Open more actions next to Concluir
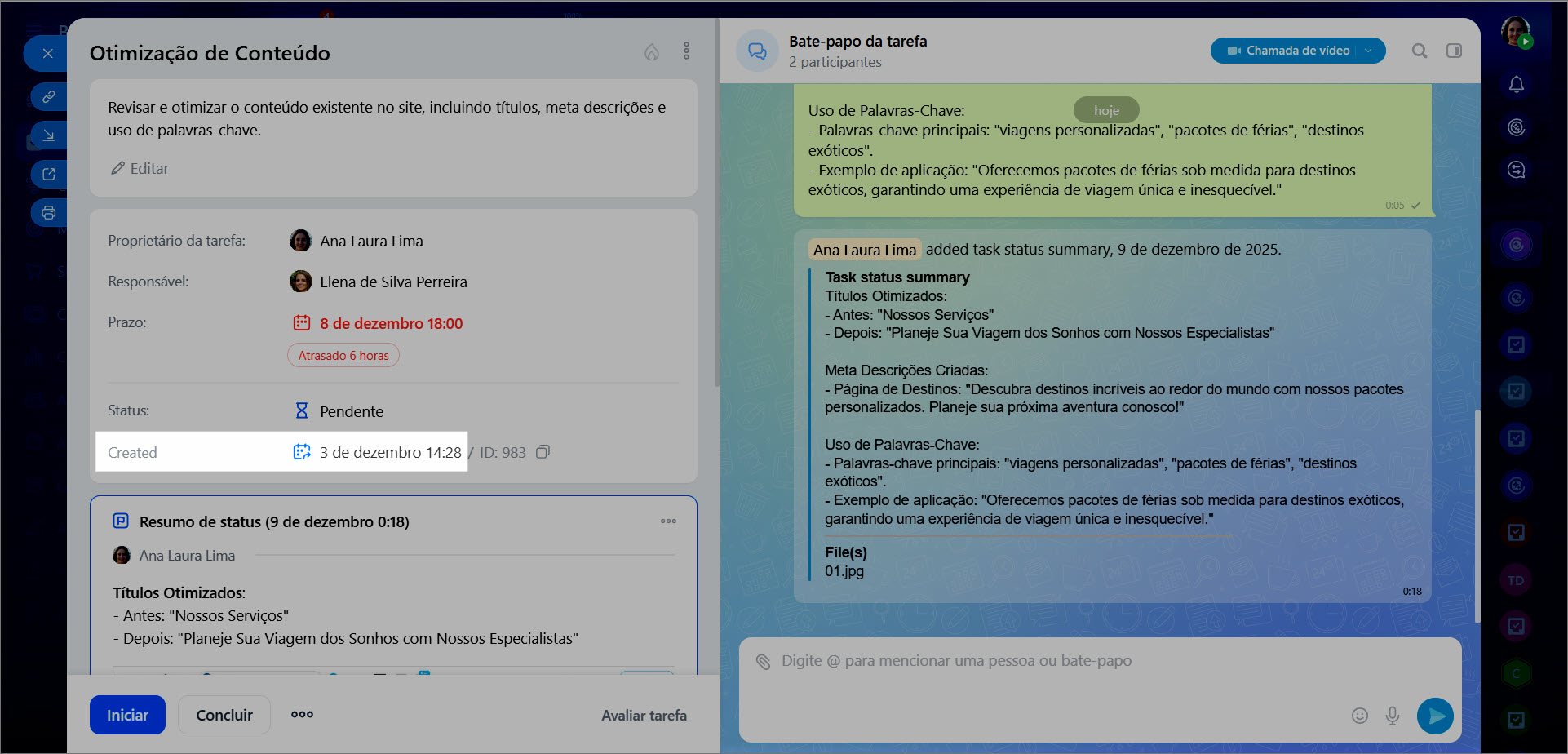 click(302, 715)
